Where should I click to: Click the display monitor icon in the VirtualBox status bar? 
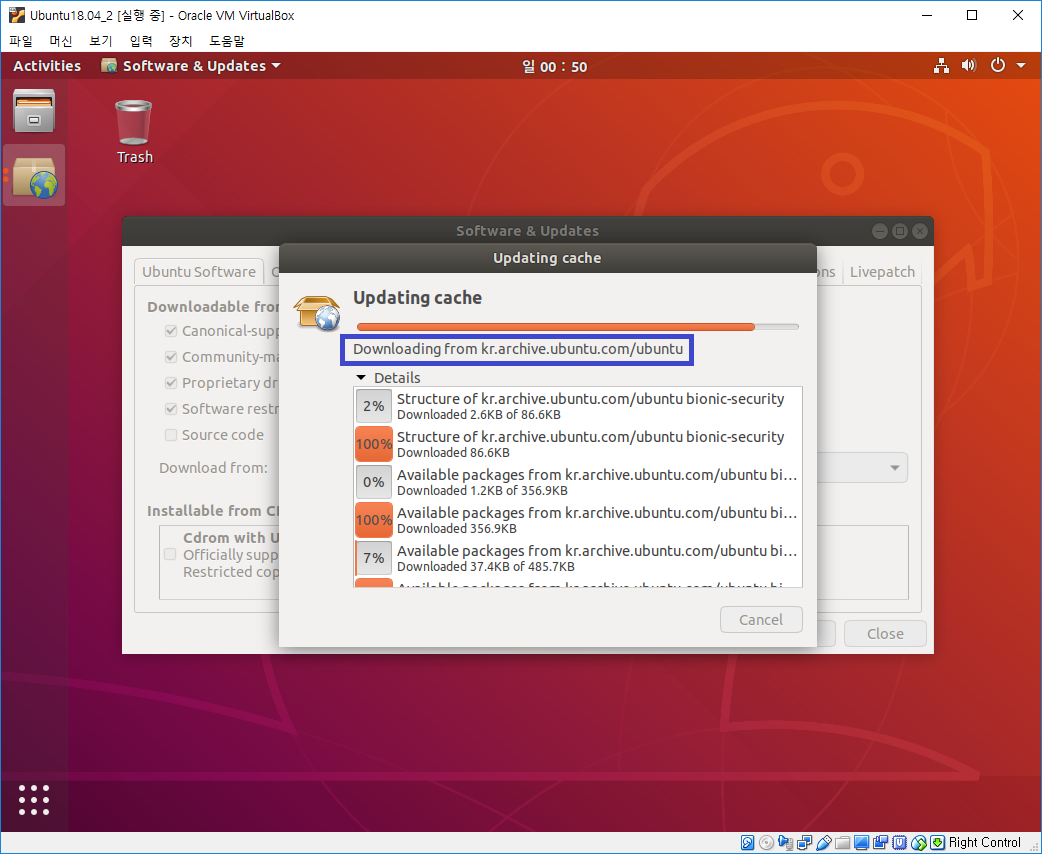pyautogui.click(x=862, y=843)
